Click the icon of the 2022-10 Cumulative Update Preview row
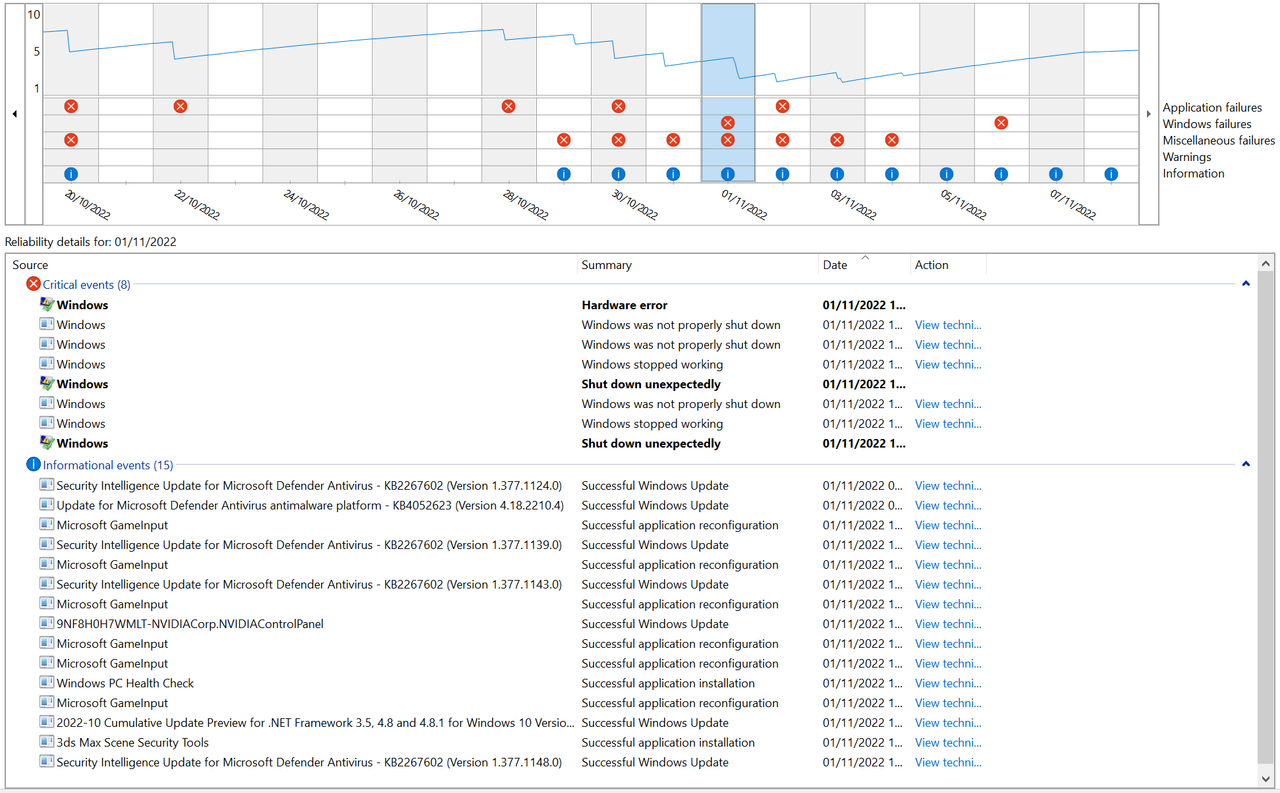The image size is (1280, 793). 46,722
